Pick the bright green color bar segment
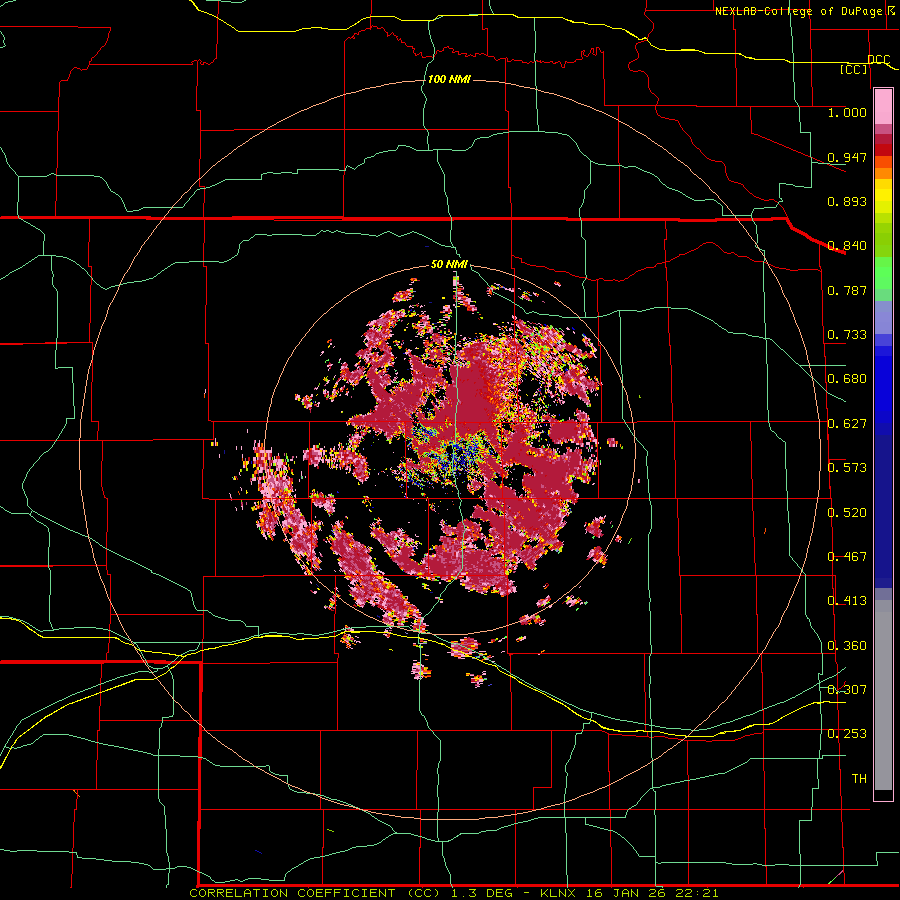Viewport: 900px width, 900px height. tap(883, 273)
